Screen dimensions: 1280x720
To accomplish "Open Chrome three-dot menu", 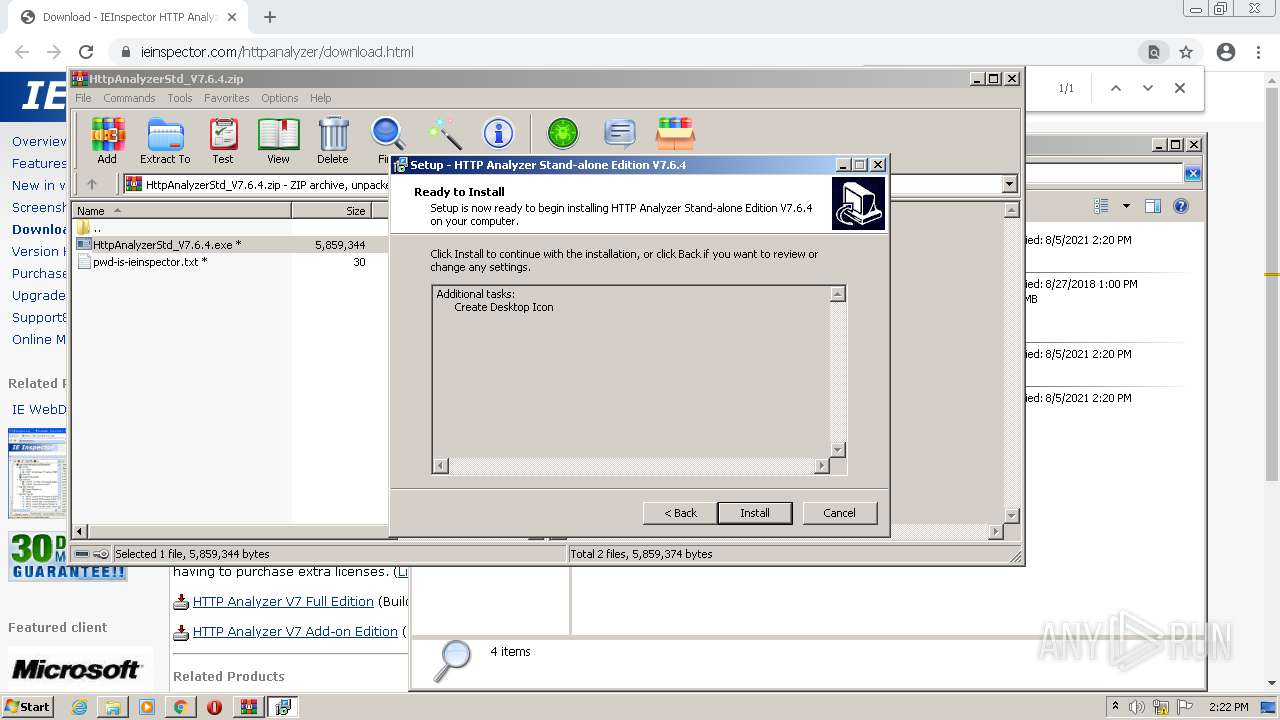I will [x=1259, y=52].
